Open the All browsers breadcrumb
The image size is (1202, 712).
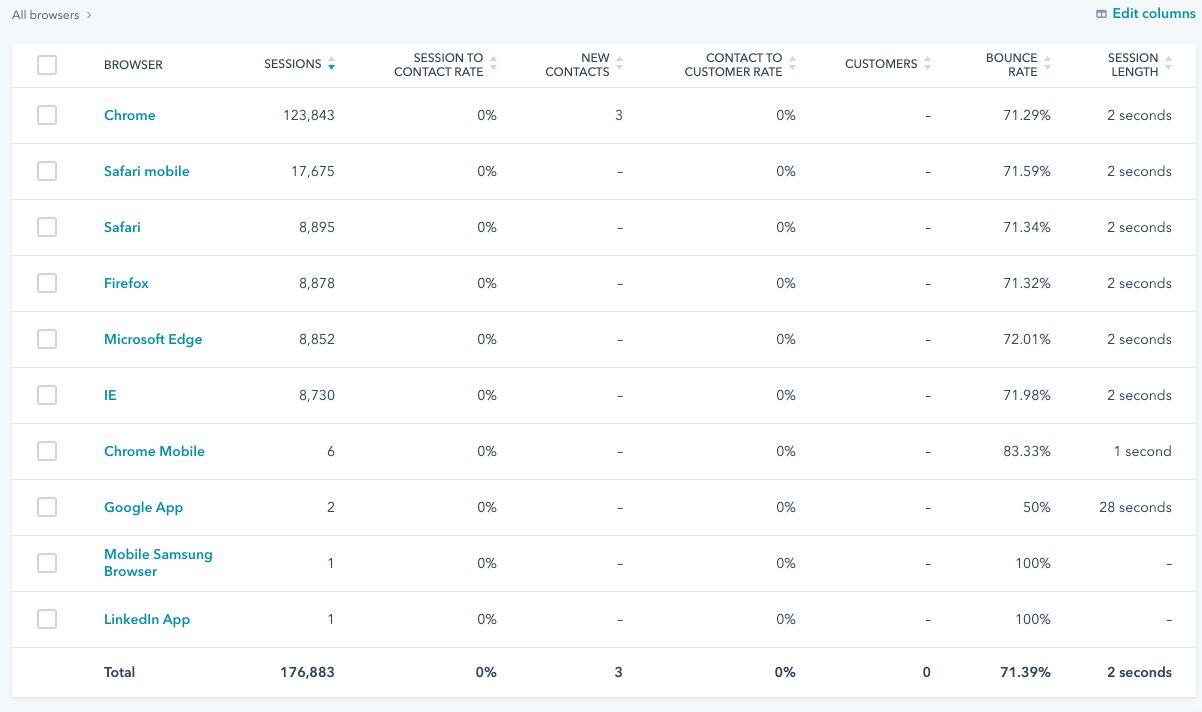(x=44, y=14)
